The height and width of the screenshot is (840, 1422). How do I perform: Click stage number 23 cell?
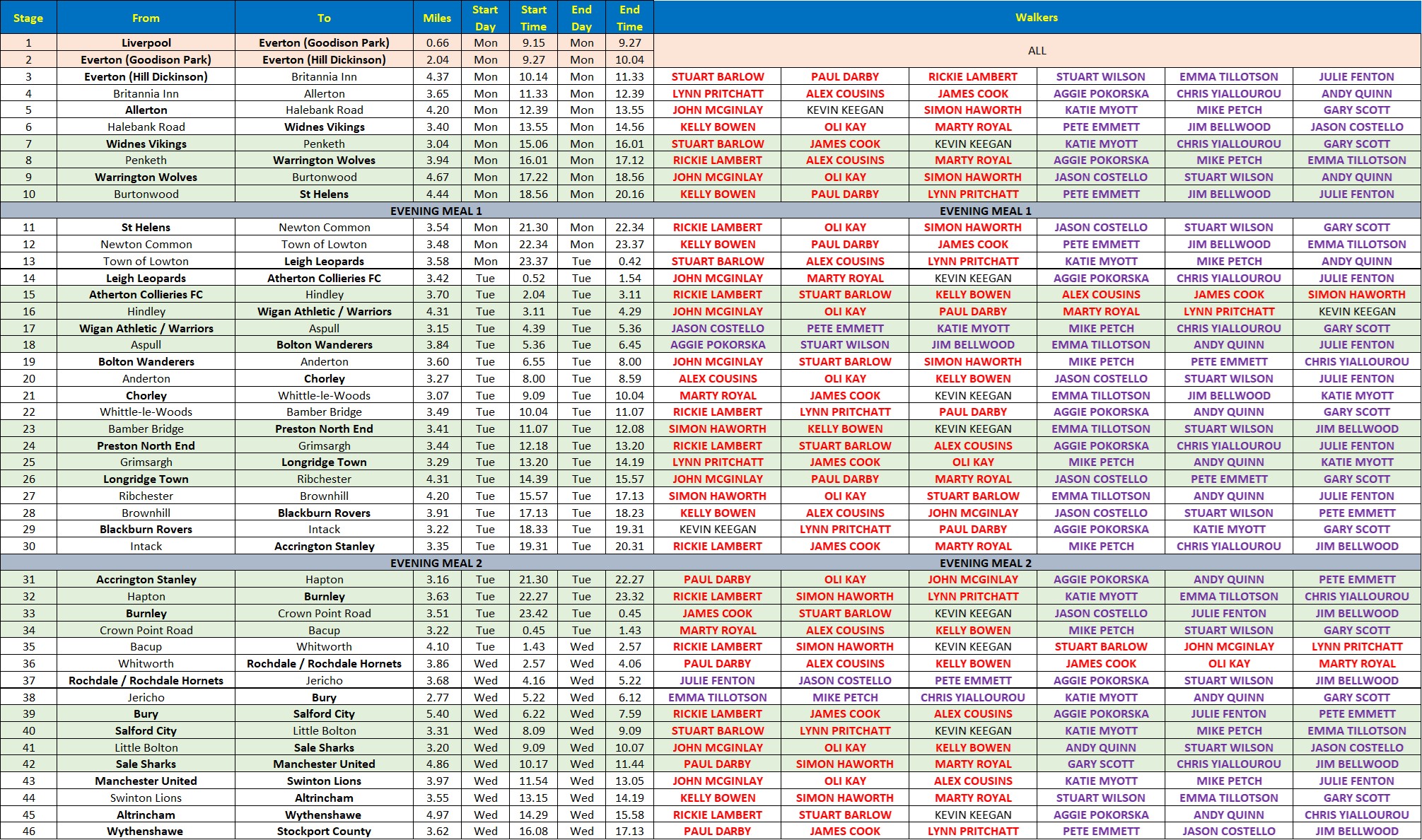28,429
